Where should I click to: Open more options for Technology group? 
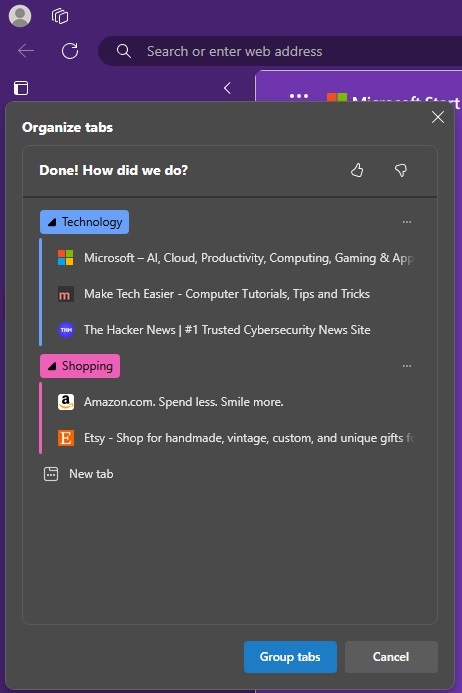(407, 222)
